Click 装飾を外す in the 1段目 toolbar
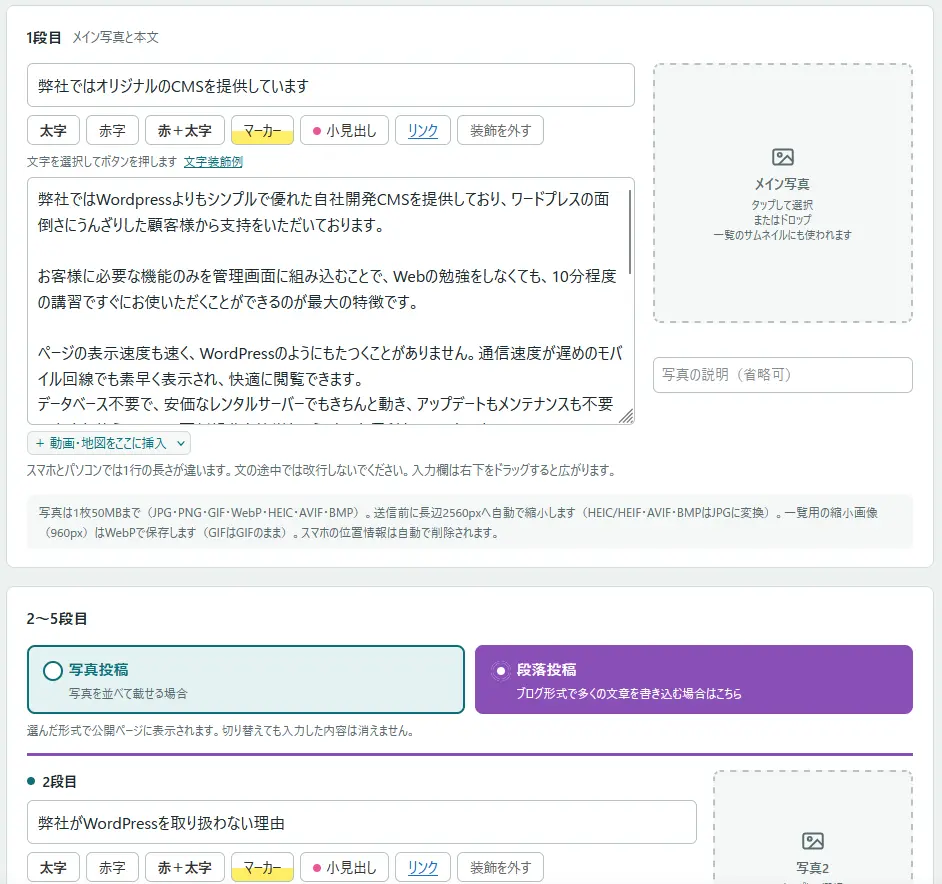The image size is (942, 884). (x=500, y=130)
